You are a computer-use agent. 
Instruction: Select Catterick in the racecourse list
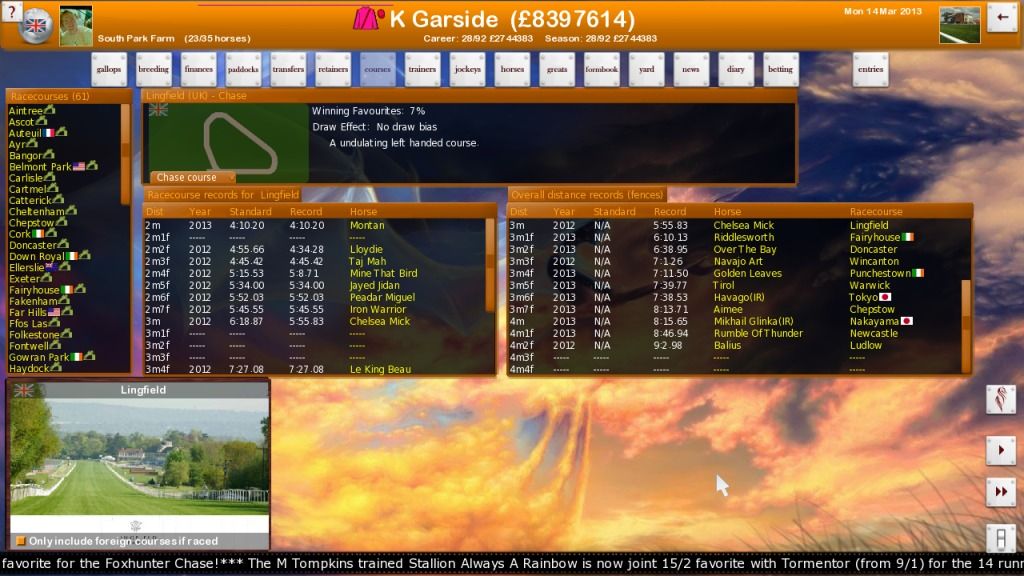(x=29, y=200)
